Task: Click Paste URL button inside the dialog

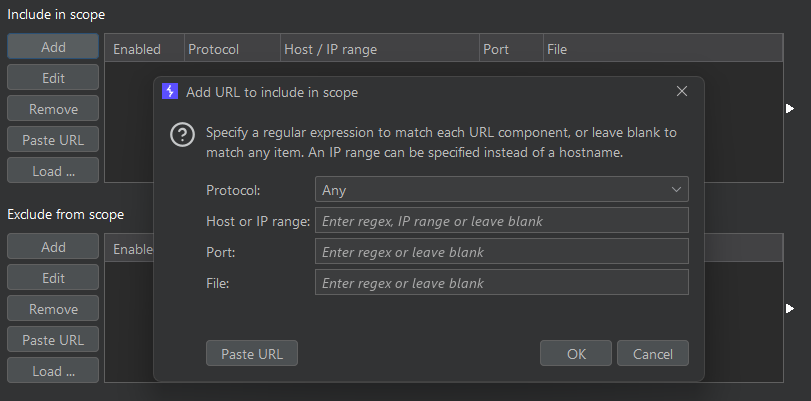Action: (x=252, y=353)
